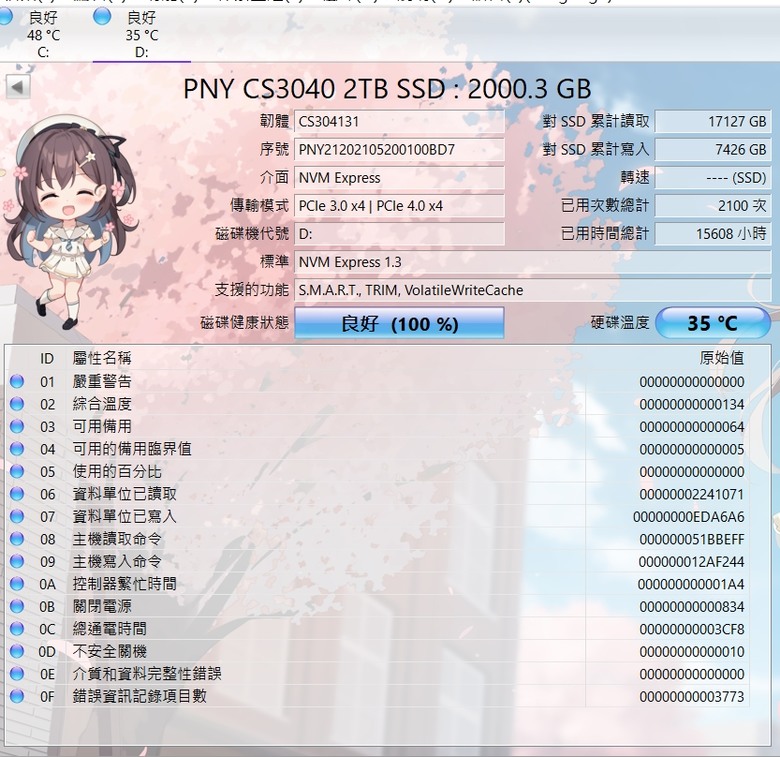Click power on count value 2100 次

[712, 206]
